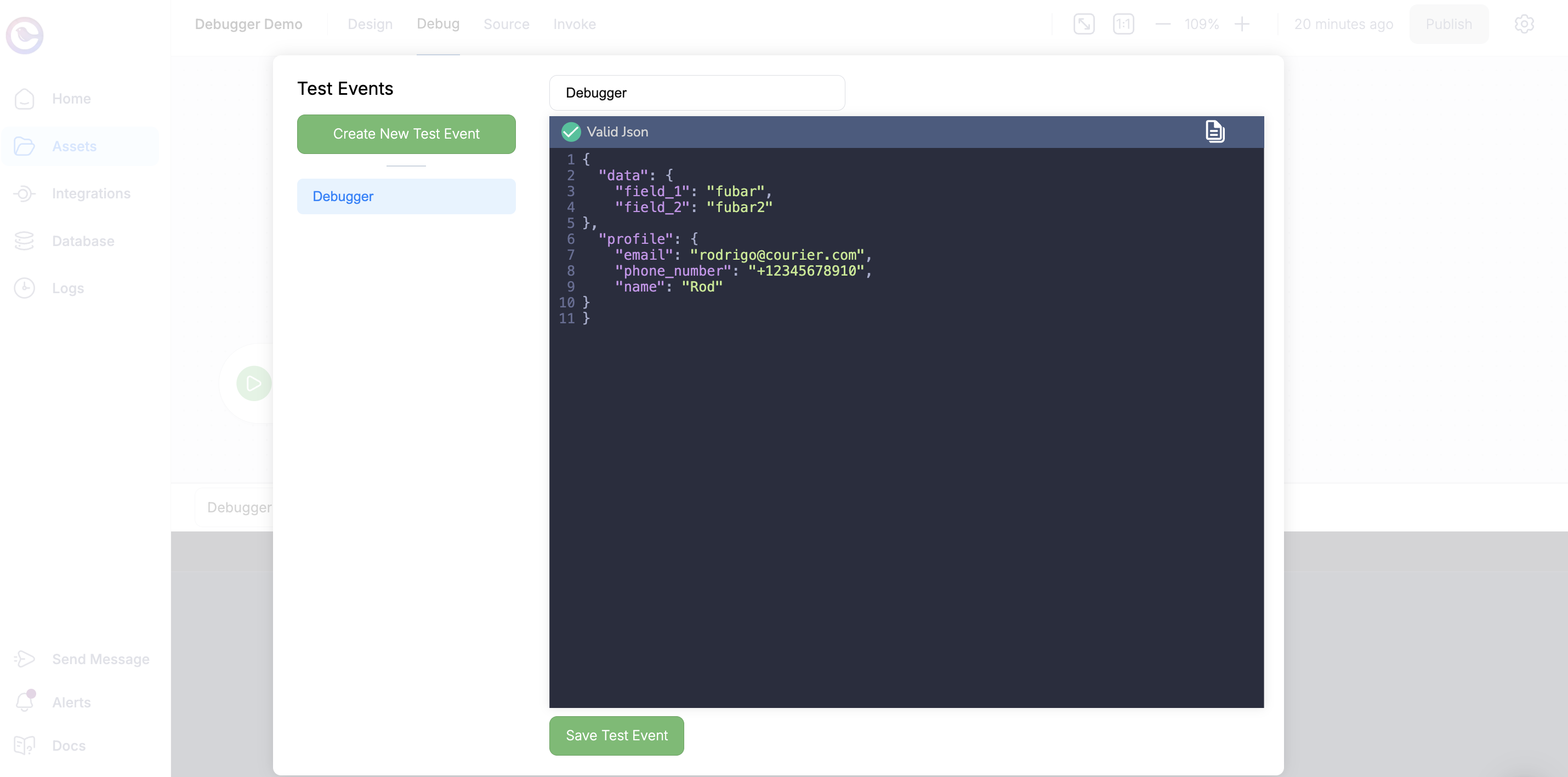This screenshot has width=1568, height=777.
Task: Reset zoom with the 1:1 icon
Action: (x=1123, y=24)
